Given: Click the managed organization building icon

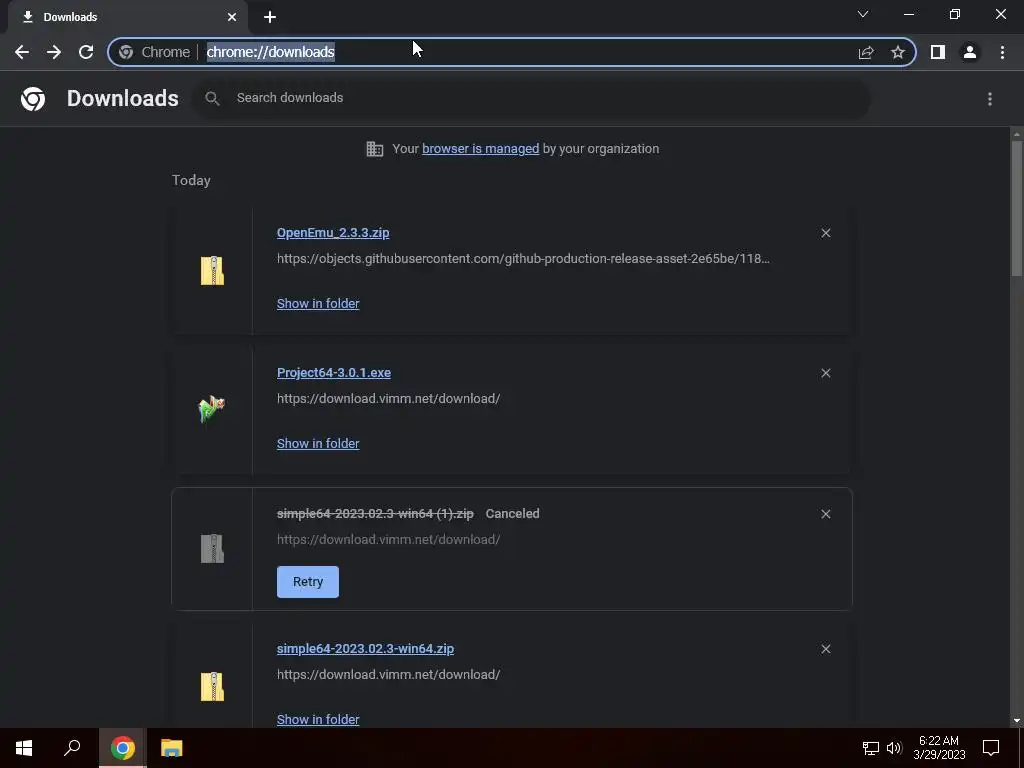Looking at the screenshot, I should tap(375, 149).
